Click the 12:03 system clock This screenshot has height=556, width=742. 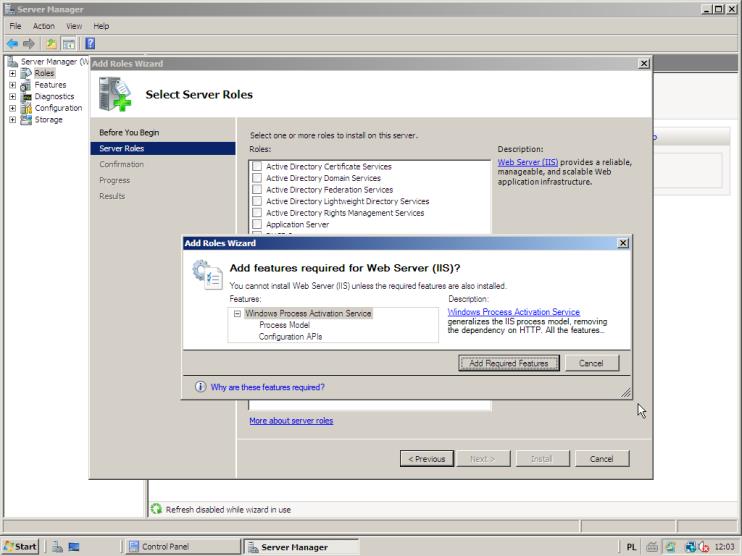click(x=724, y=547)
